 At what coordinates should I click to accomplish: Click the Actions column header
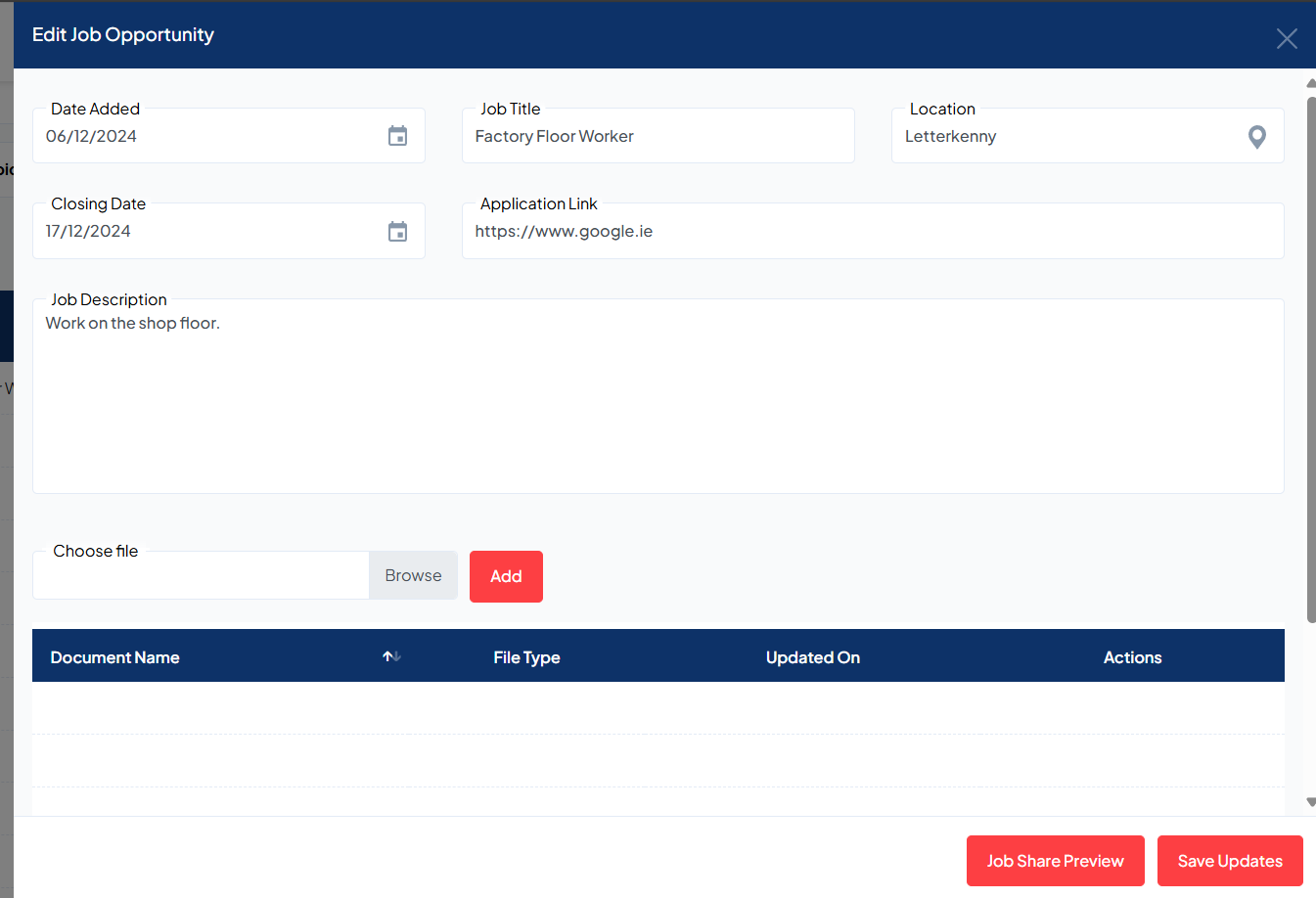(x=1133, y=657)
